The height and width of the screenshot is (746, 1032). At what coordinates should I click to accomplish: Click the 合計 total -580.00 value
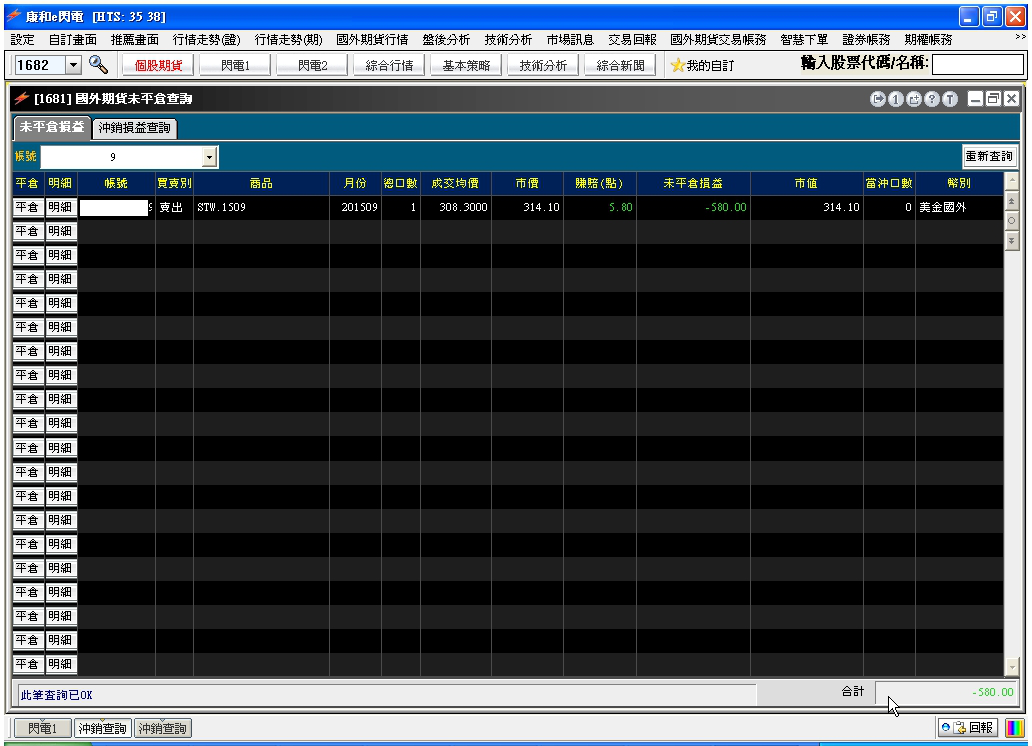point(946,693)
